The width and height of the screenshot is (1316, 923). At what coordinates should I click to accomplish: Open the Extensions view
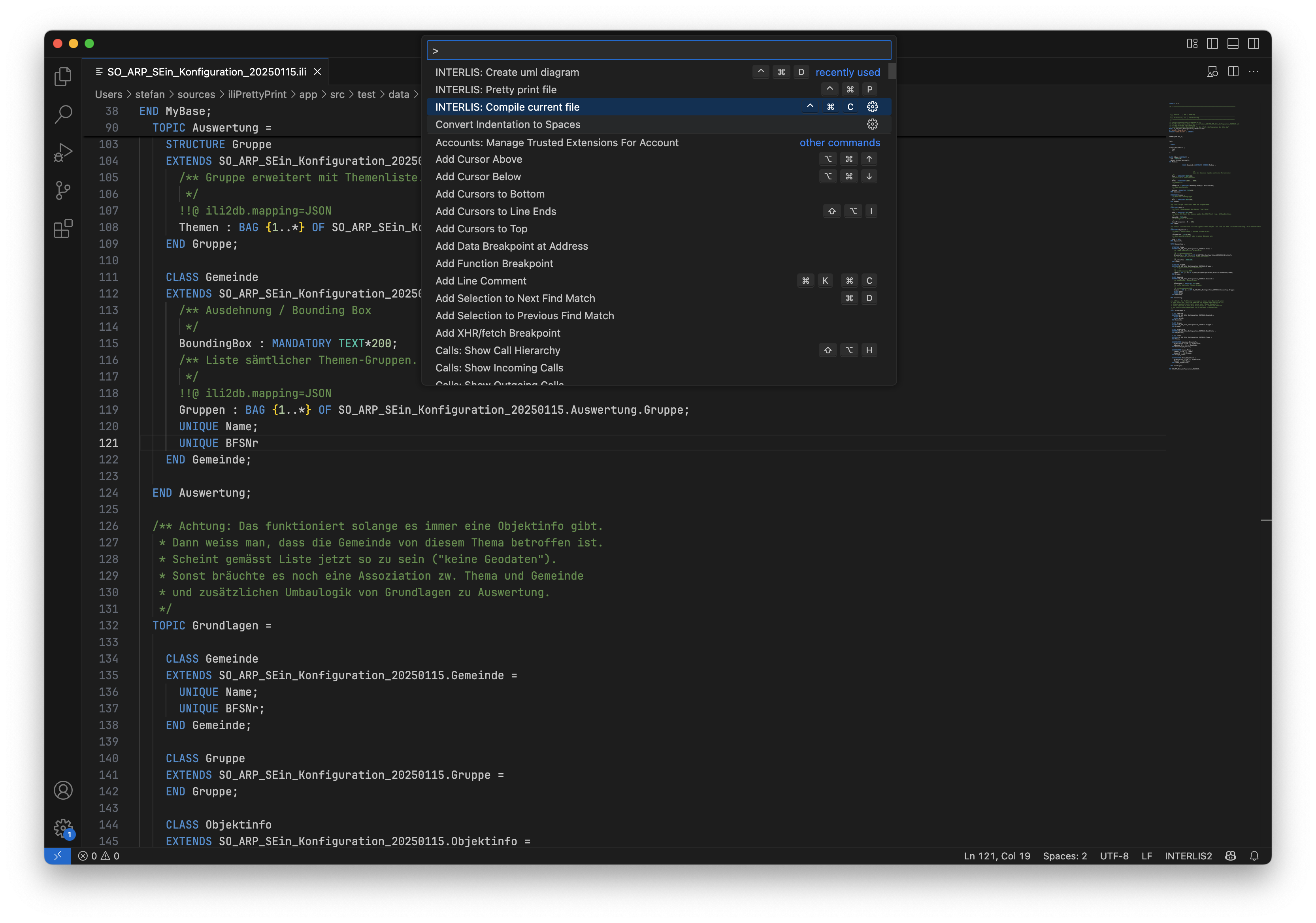click(63, 229)
